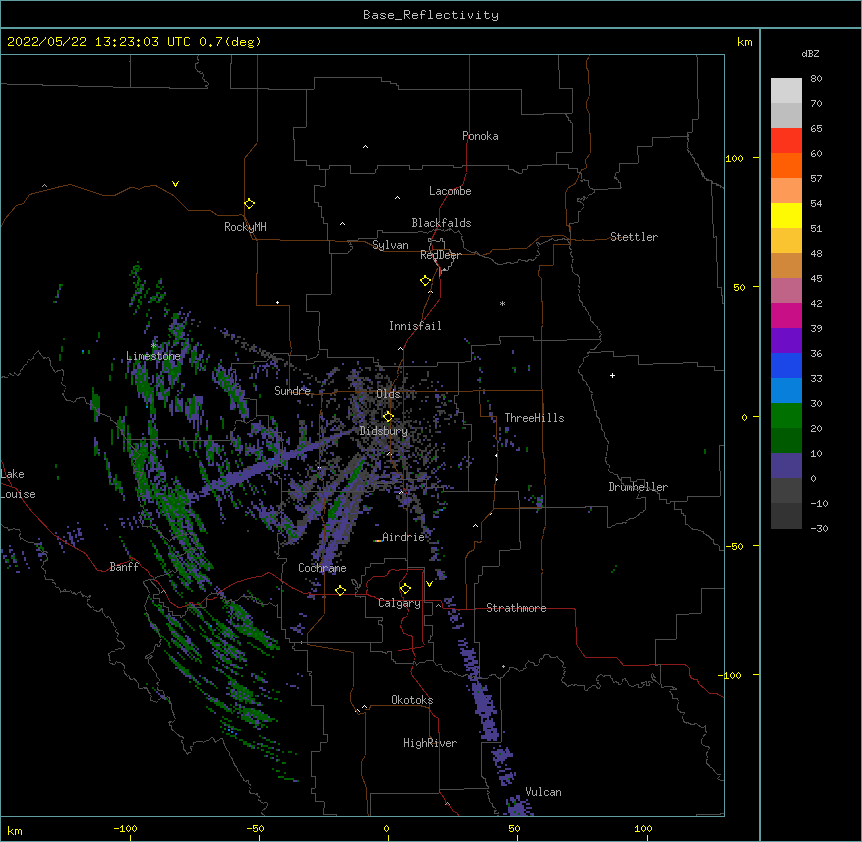Click the yellow V marker northeast of Calgary
Viewport: 862px width, 842px height.
[429, 584]
